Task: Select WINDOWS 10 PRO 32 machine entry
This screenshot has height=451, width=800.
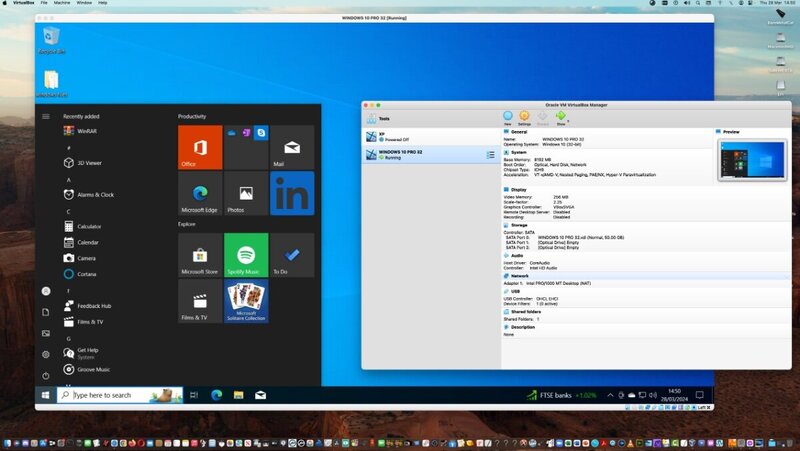Action: tap(431, 155)
